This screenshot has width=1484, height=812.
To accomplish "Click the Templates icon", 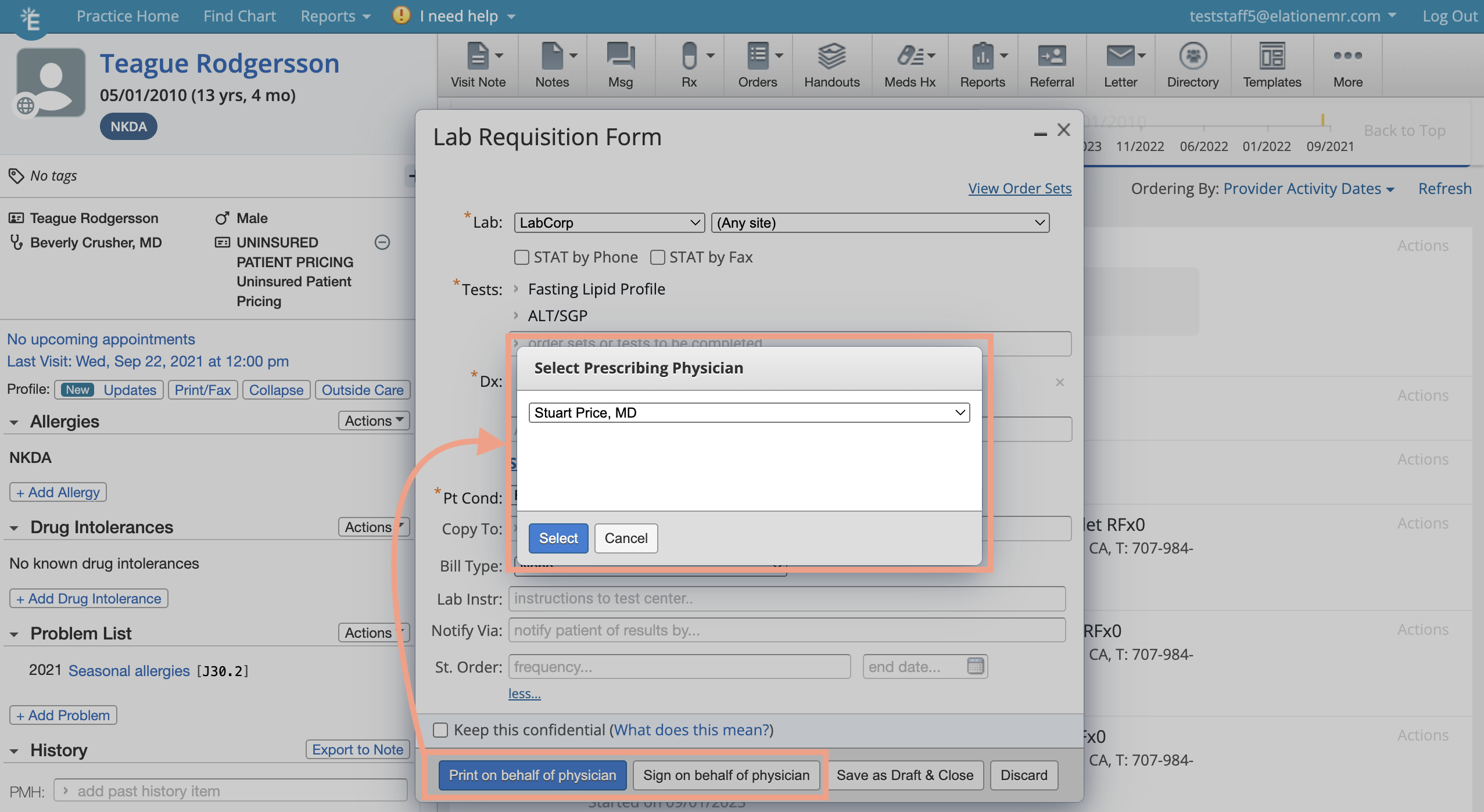I will [x=1272, y=64].
